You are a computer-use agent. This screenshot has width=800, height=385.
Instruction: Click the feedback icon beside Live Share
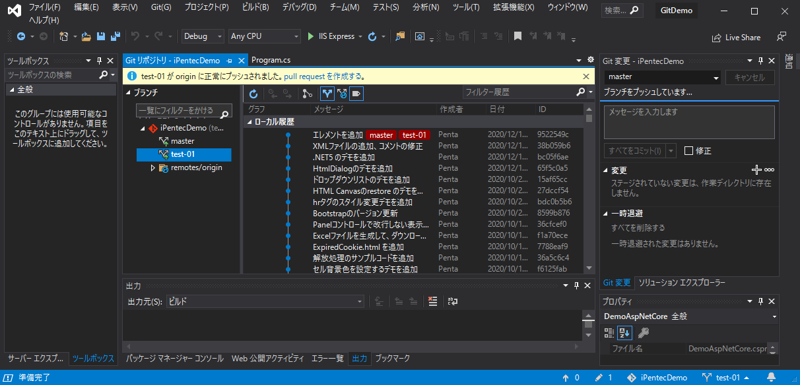pyautogui.click(x=781, y=37)
